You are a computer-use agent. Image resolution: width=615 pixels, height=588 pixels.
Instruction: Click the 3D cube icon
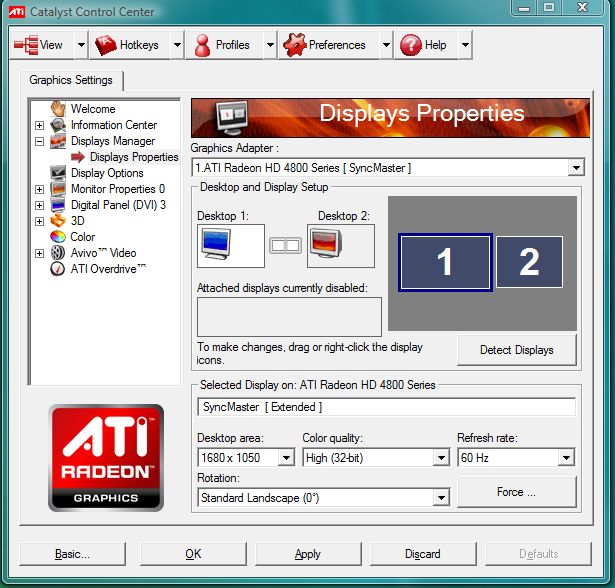[x=58, y=221]
